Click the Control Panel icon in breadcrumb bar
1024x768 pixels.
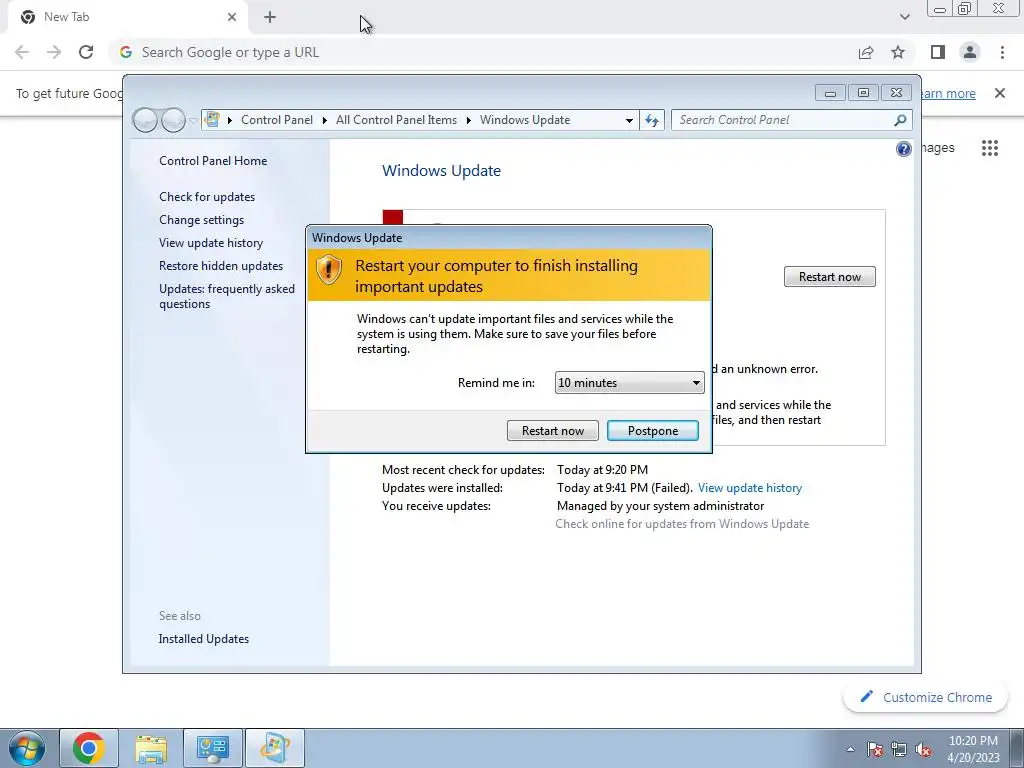[212, 120]
